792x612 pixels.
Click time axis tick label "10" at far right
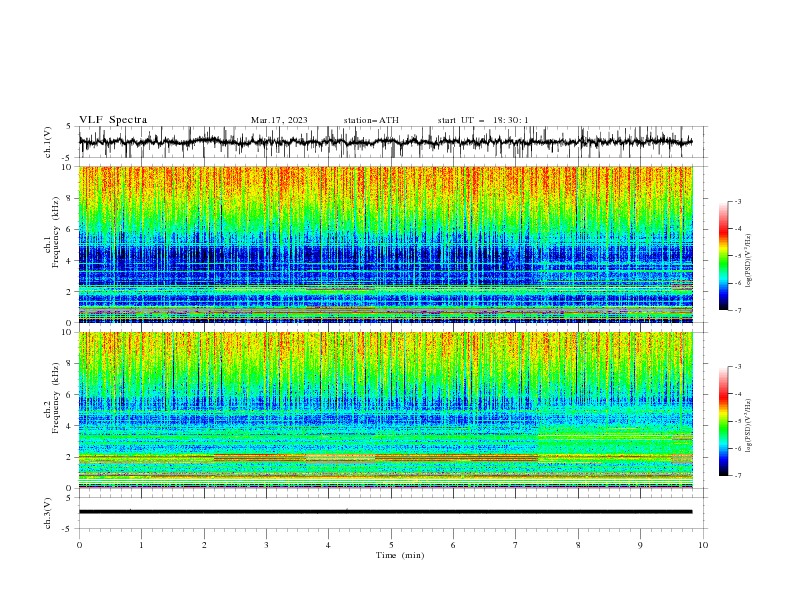(703, 545)
